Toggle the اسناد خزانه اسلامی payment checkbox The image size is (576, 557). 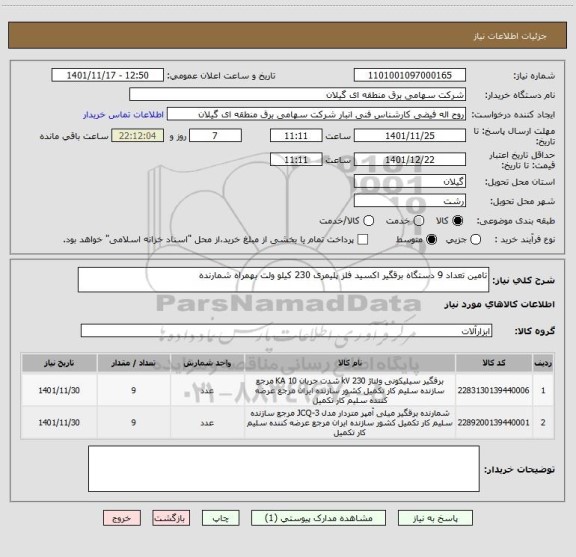[363, 240]
